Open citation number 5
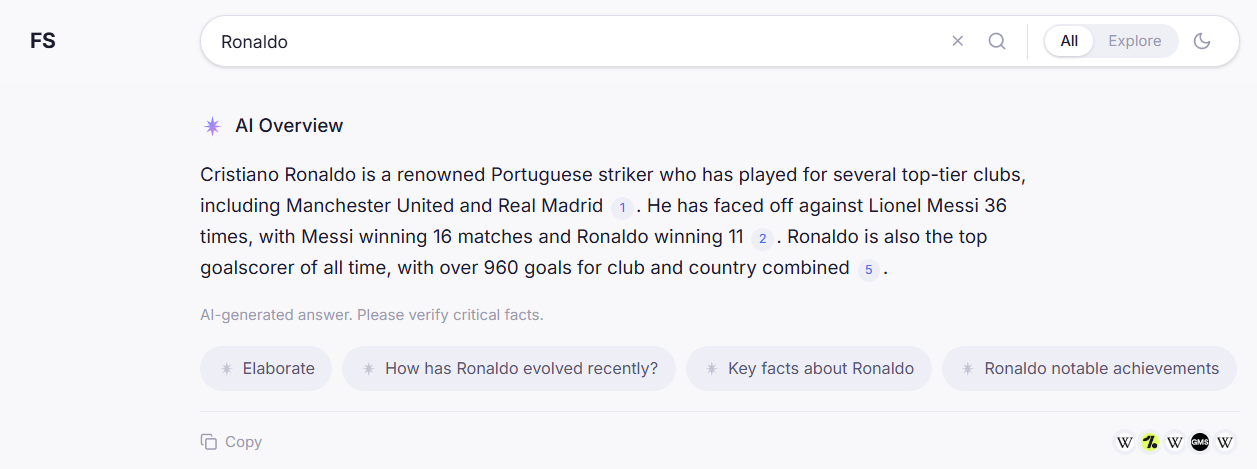This screenshot has height=469, width=1257. [869, 269]
